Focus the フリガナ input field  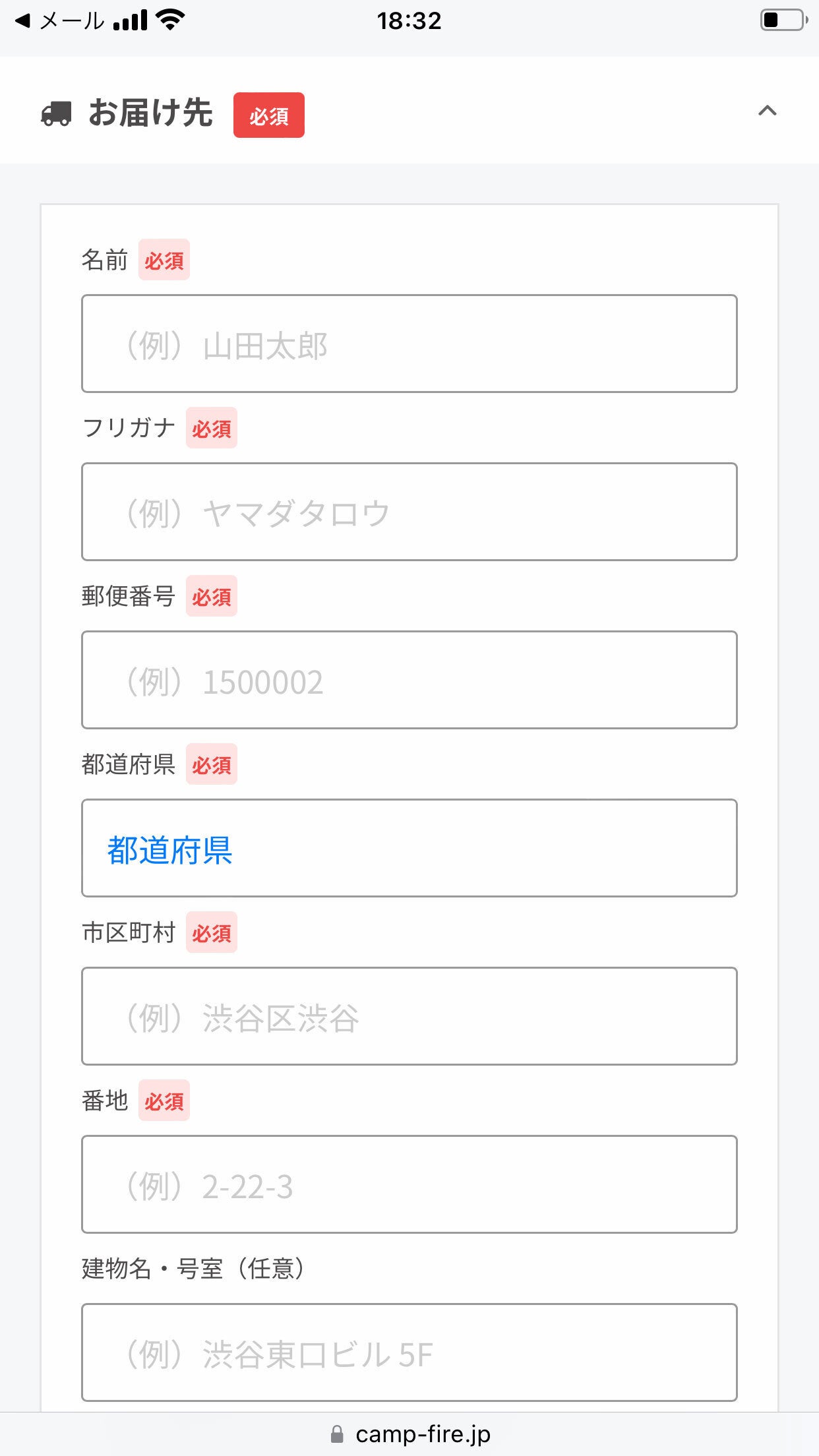click(x=409, y=512)
